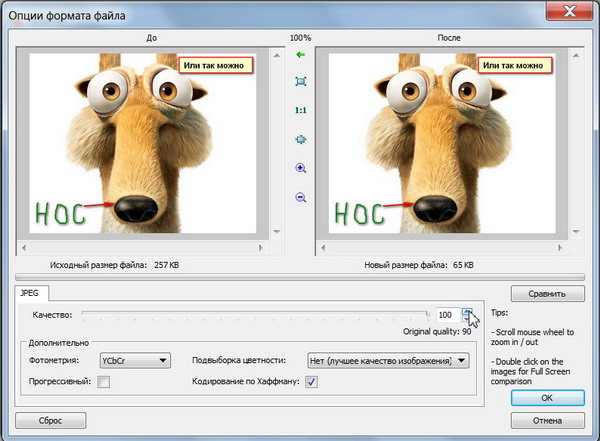This screenshot has height=441, width=600.
Task: Click the Качество quality slider track
Action: pos(256,314)
